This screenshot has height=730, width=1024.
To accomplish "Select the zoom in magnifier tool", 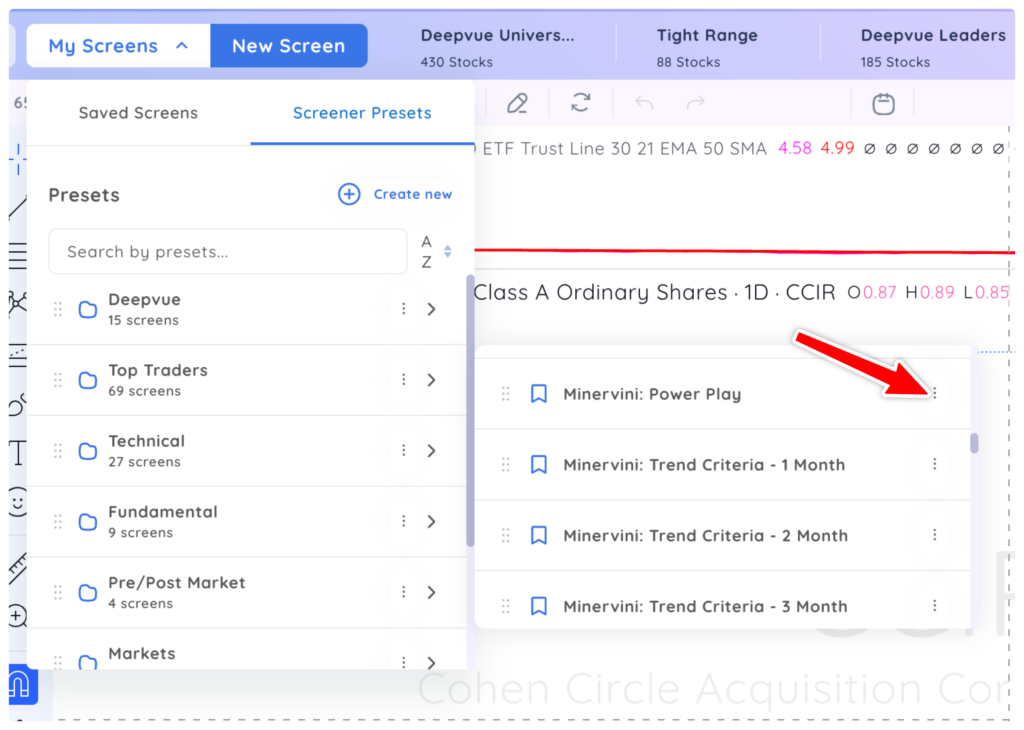I will click(18, 616).
